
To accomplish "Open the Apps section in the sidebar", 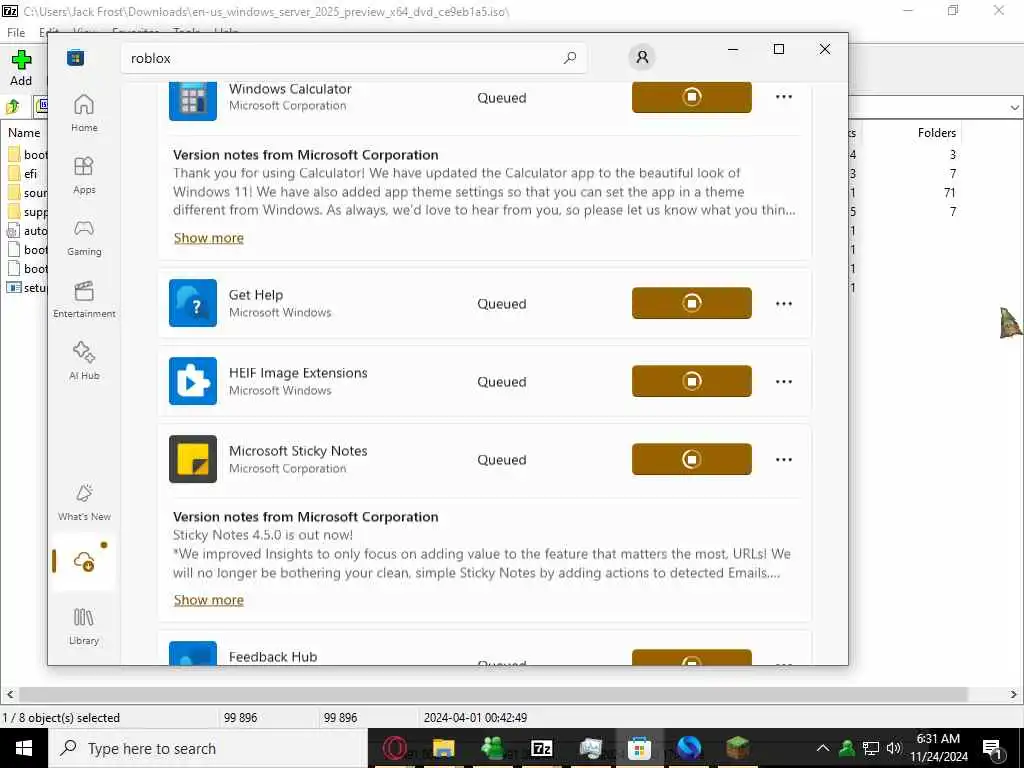I will (x=84, y=175).
